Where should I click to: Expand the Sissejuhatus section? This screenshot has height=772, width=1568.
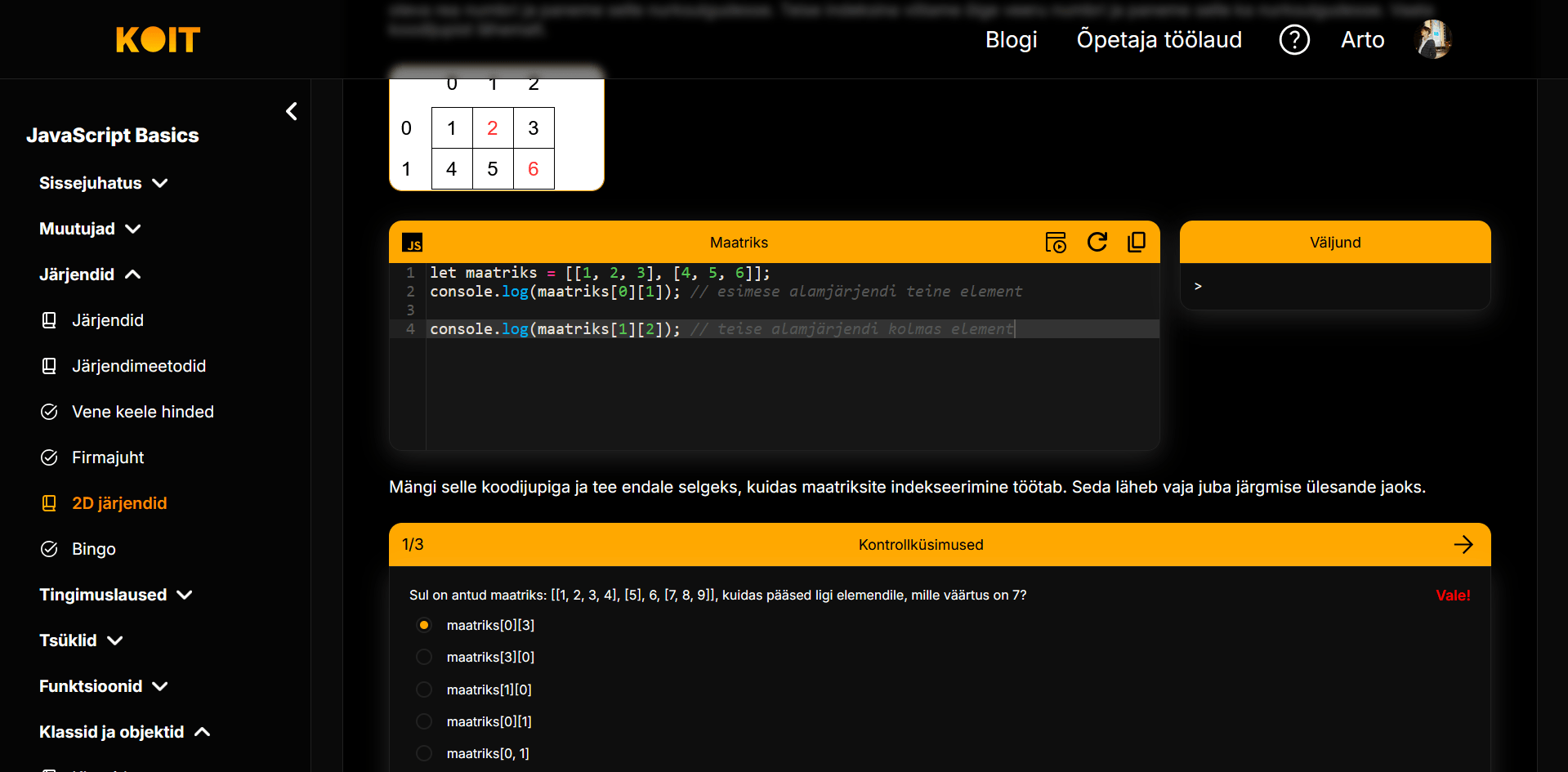[103, 183]
